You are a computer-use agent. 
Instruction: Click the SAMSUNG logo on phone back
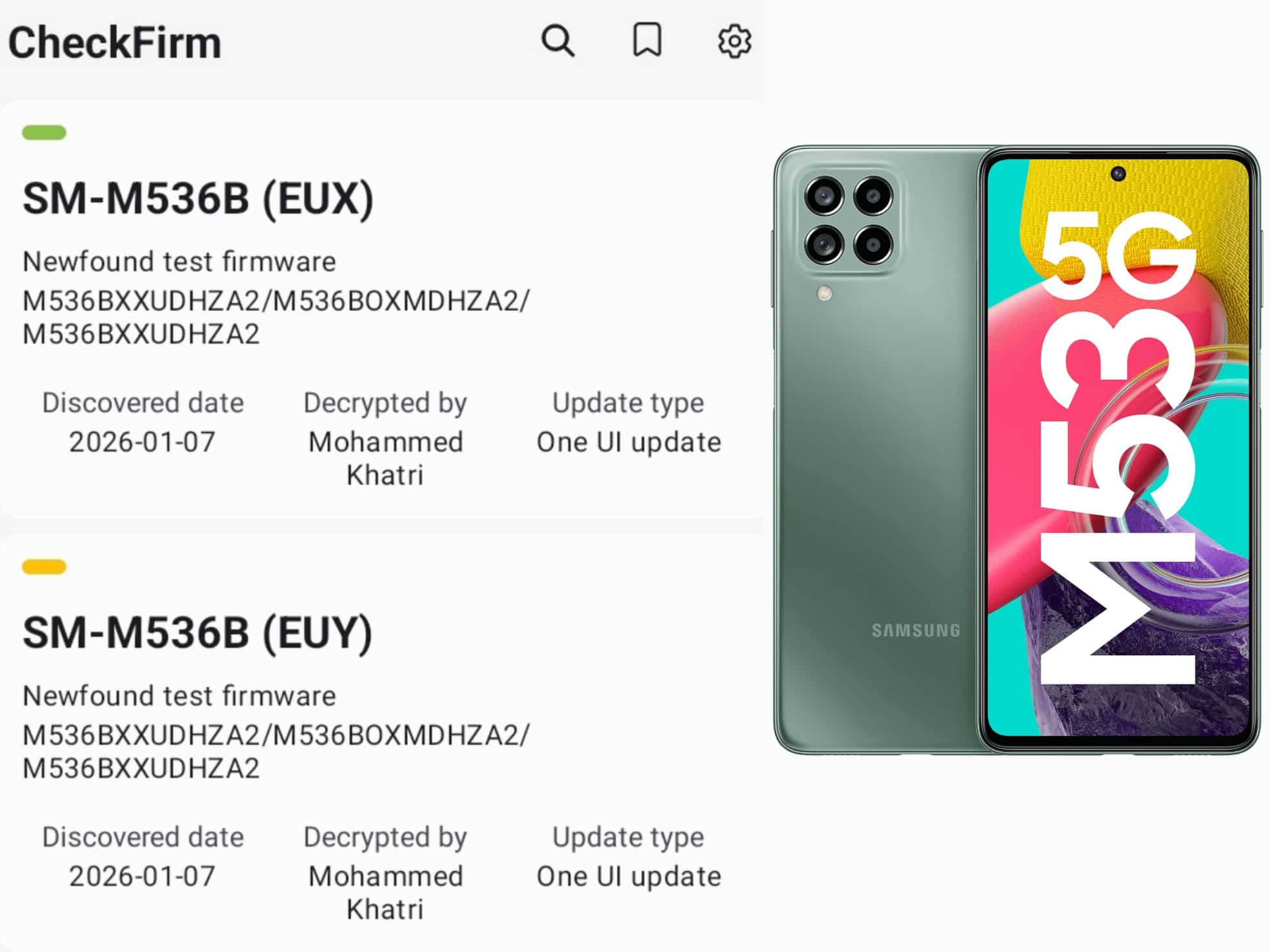(916, 630)
